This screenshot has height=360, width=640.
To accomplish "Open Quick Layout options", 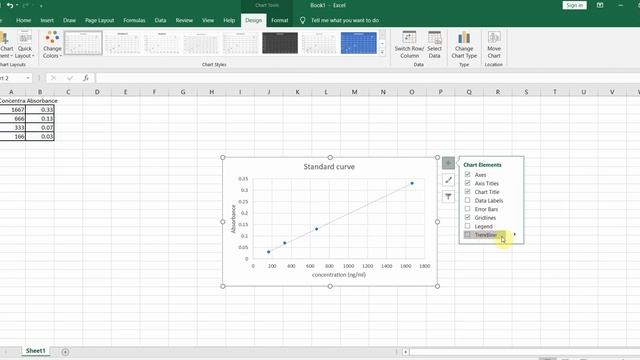I will tap(24, 44).
